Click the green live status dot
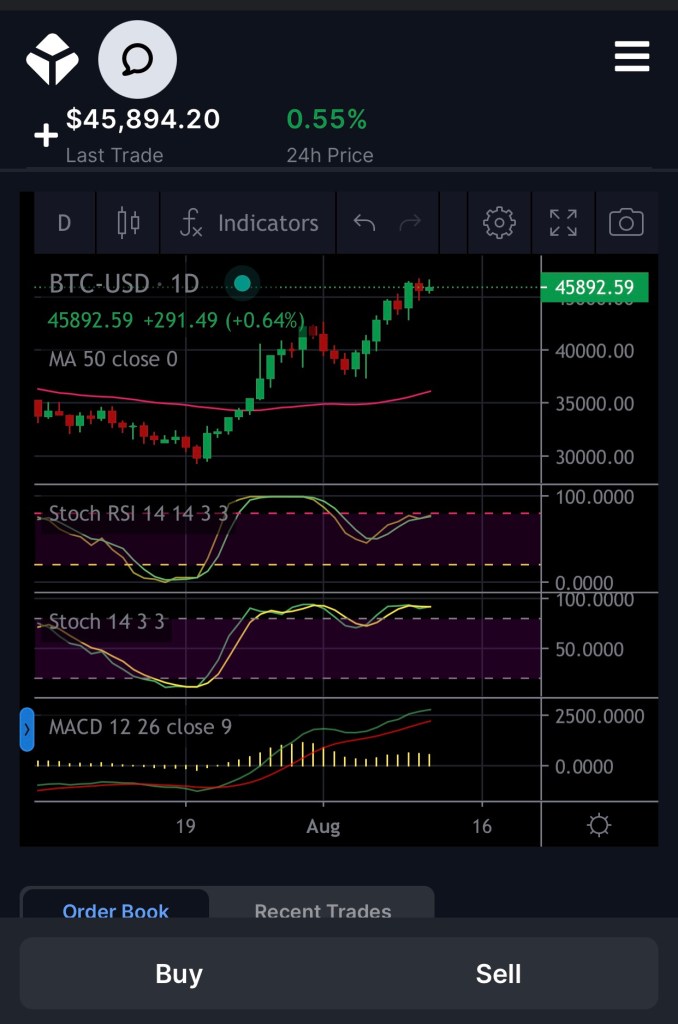 (242, 284)
